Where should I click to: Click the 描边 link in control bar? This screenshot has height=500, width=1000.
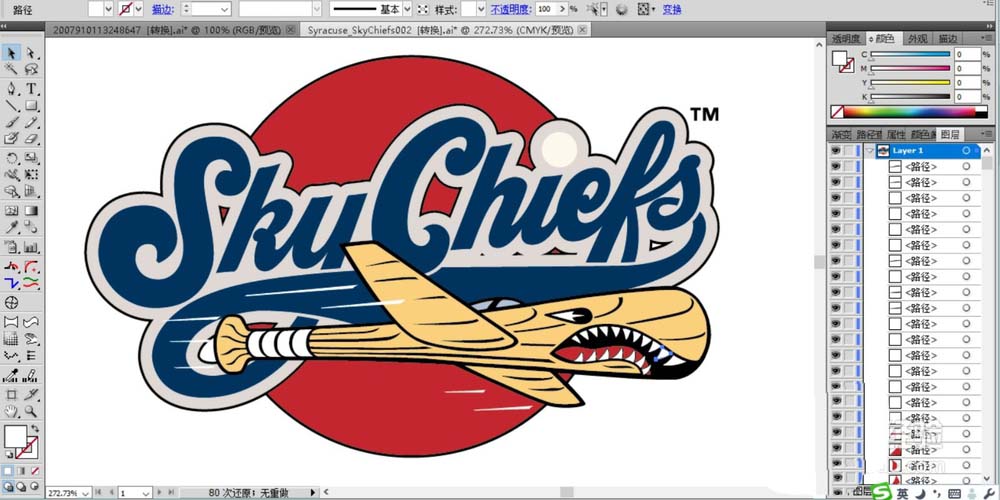coord(161,9)
